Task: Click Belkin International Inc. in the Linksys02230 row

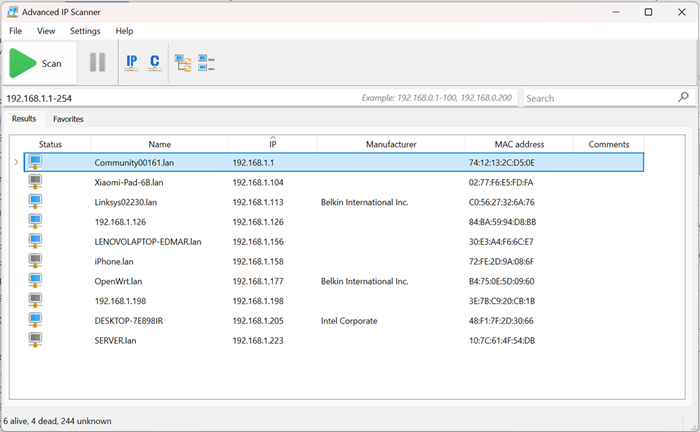Action: point(364,202)
